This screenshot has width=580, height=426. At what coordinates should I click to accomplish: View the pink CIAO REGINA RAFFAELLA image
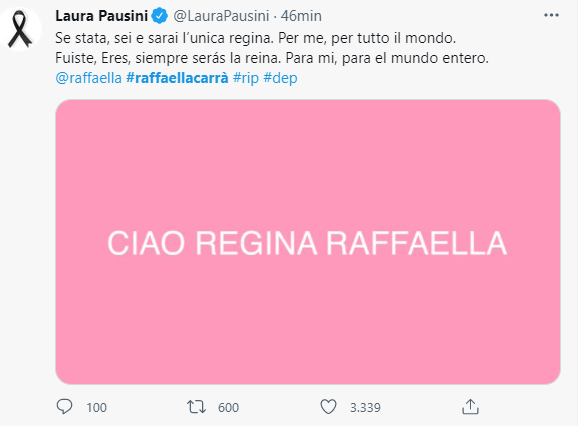tap(308, 242)
